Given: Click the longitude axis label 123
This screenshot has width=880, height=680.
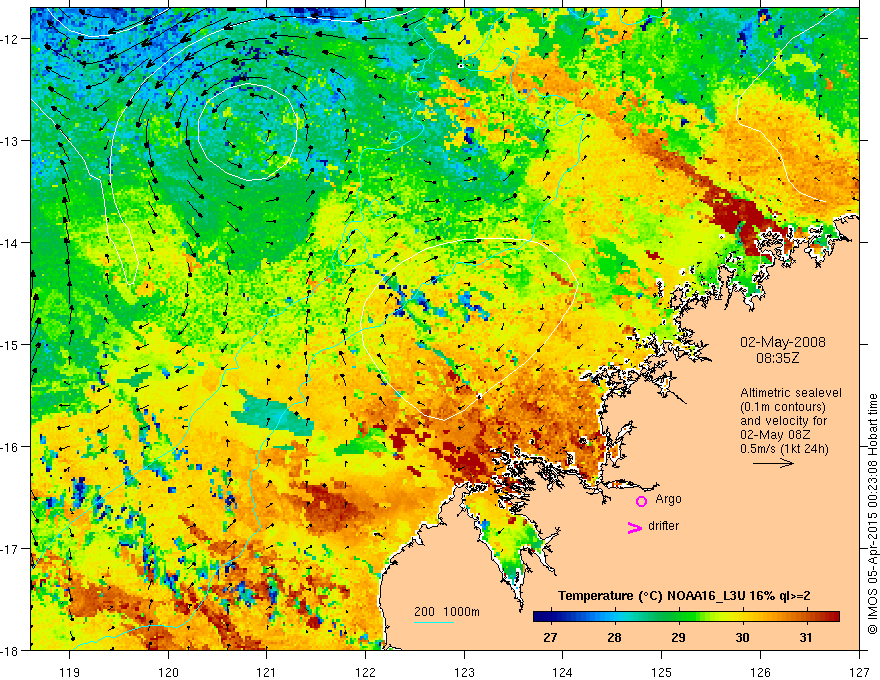Looking at the screenshot, I should [x=464, y=672].
